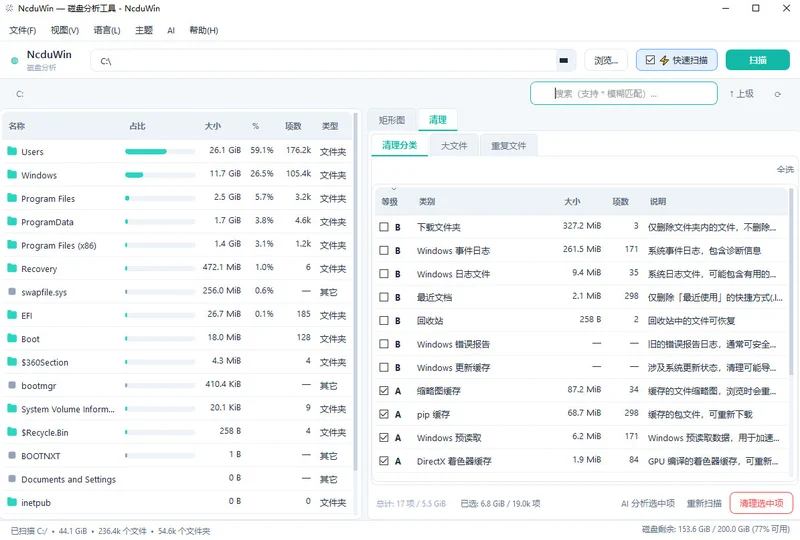This screenshot has height=540, width=800.
Task: Click the BOOTNXT file icon
Action: coord(12,456)
